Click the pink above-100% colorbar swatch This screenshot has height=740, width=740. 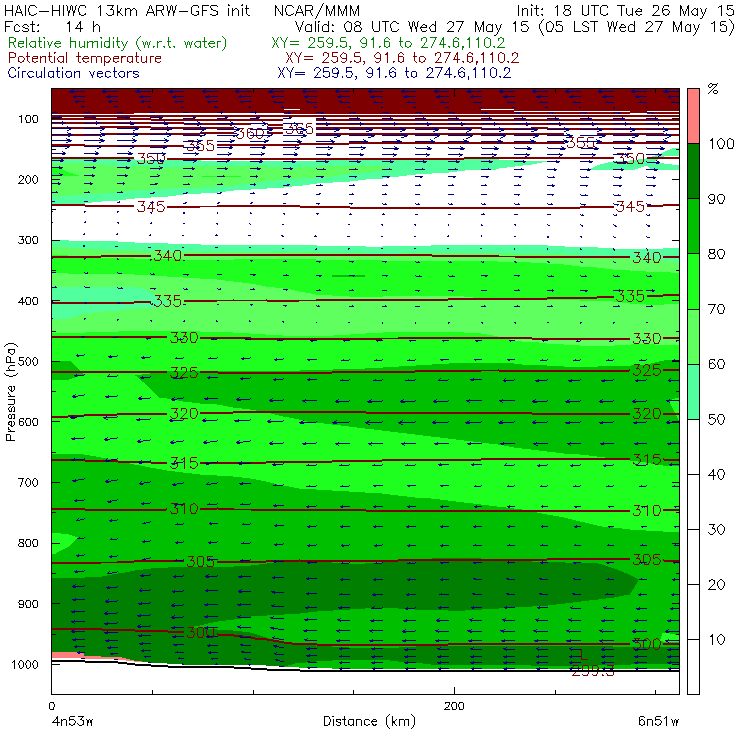point(693,116)
